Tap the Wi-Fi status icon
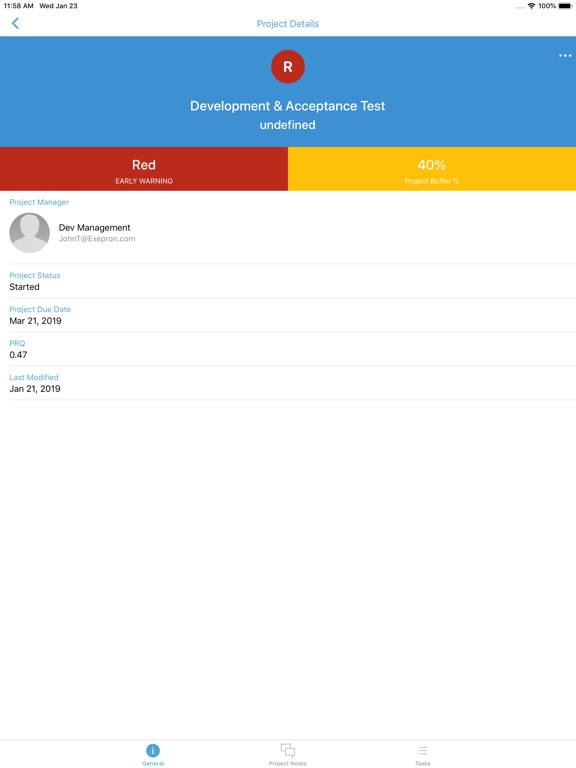The height and width of the screenshot is (768, 576). pos(531,6)
